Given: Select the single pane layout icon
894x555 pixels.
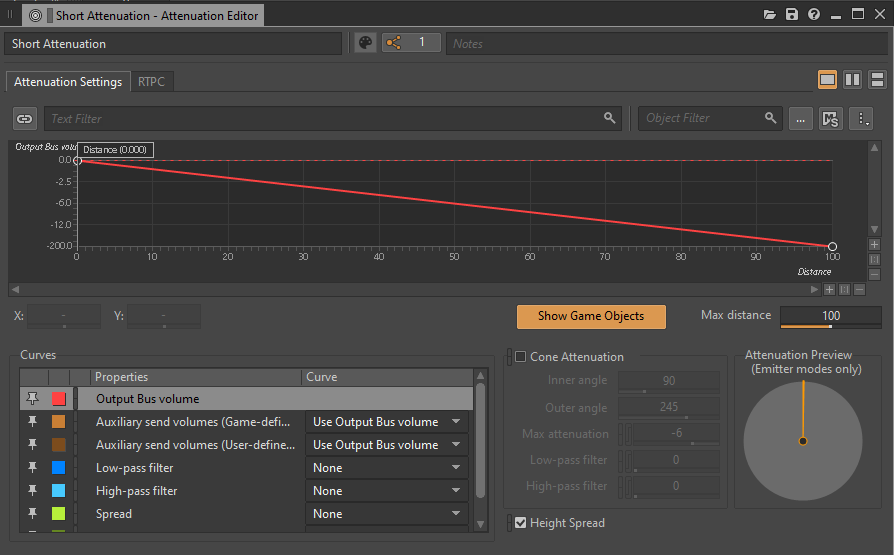Looking at the screenshot, I should coord(827,80).
